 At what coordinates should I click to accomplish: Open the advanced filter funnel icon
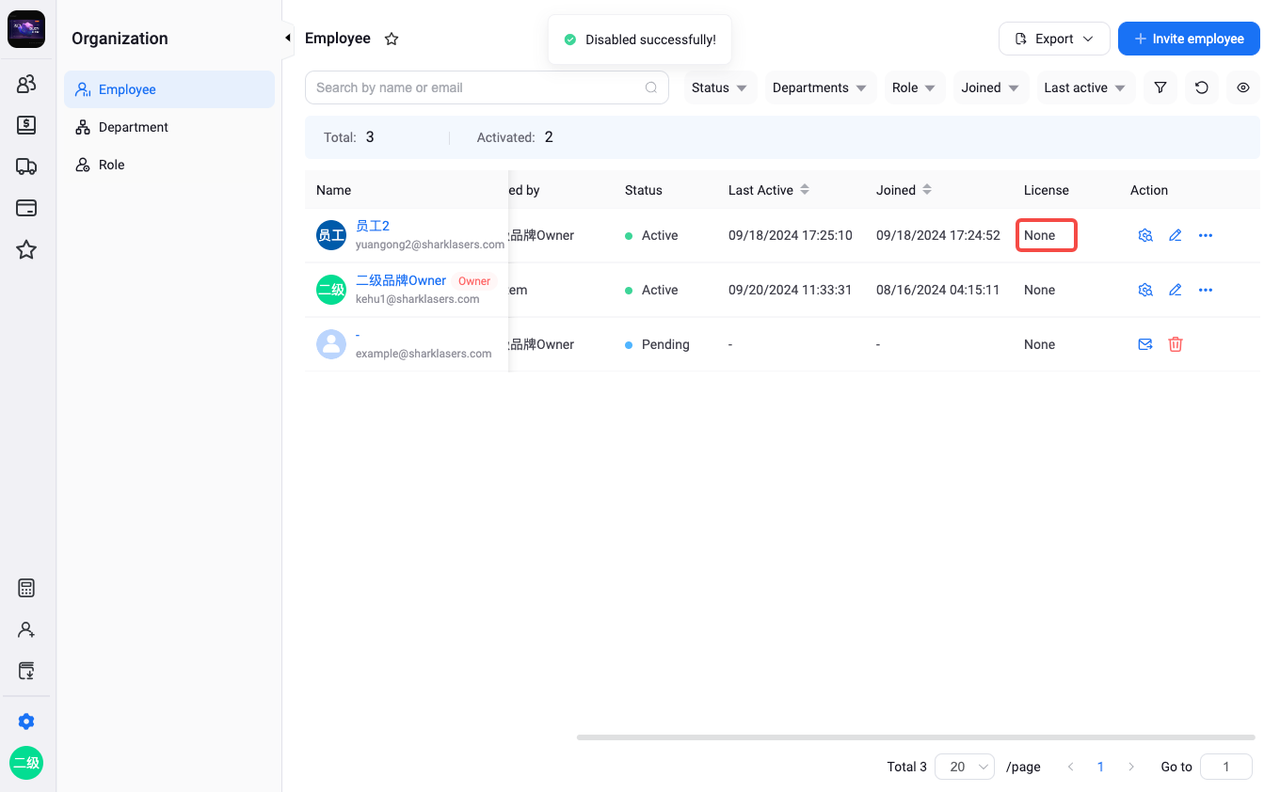point(1160,88)
